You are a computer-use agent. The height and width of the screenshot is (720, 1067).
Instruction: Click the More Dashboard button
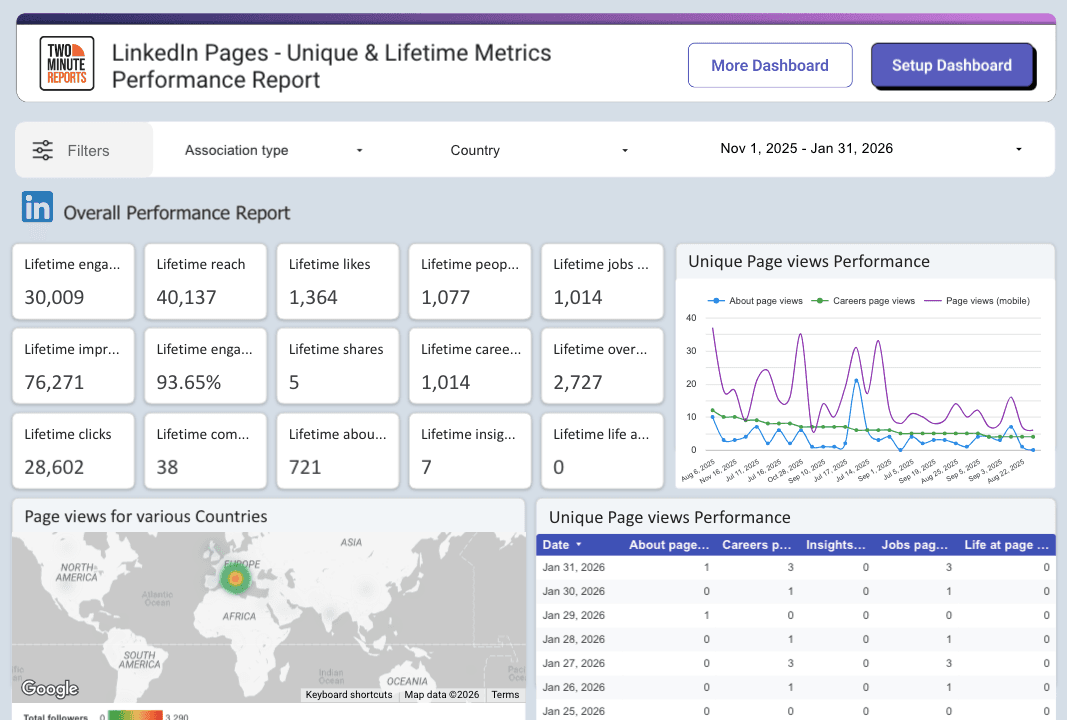(770, 64)
